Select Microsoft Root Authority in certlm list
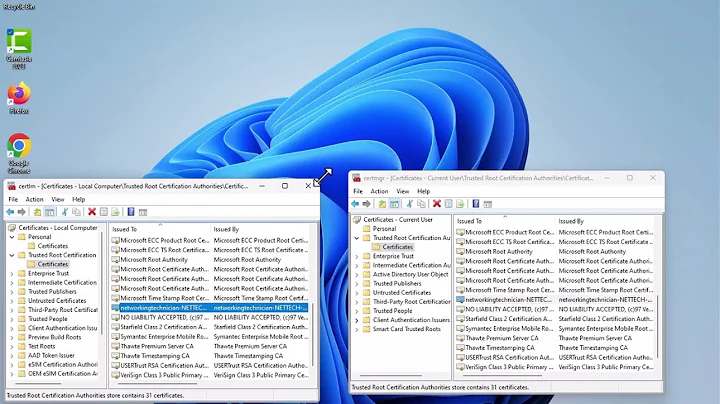 point(154,260)
